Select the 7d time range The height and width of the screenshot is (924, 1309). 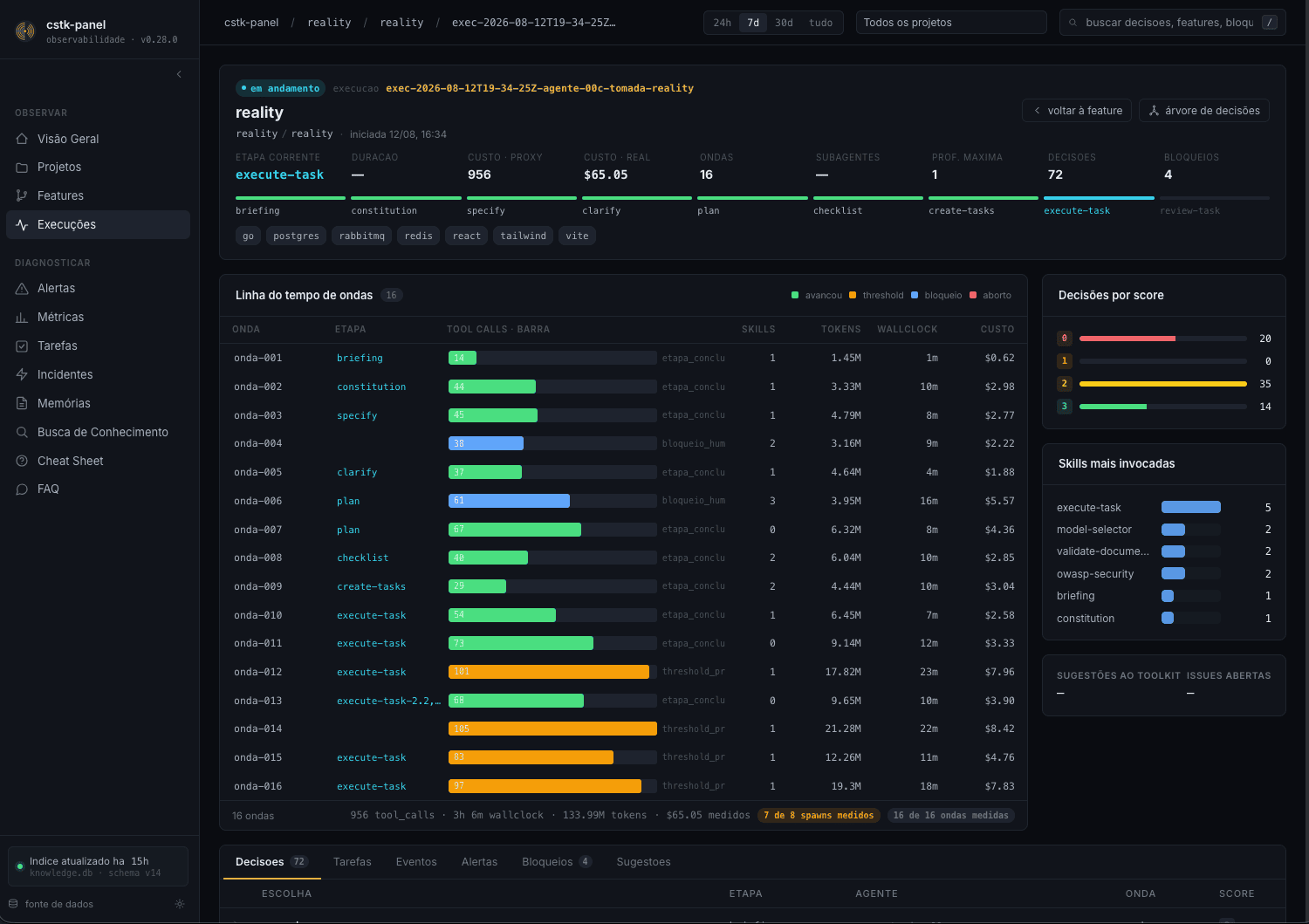753,23
